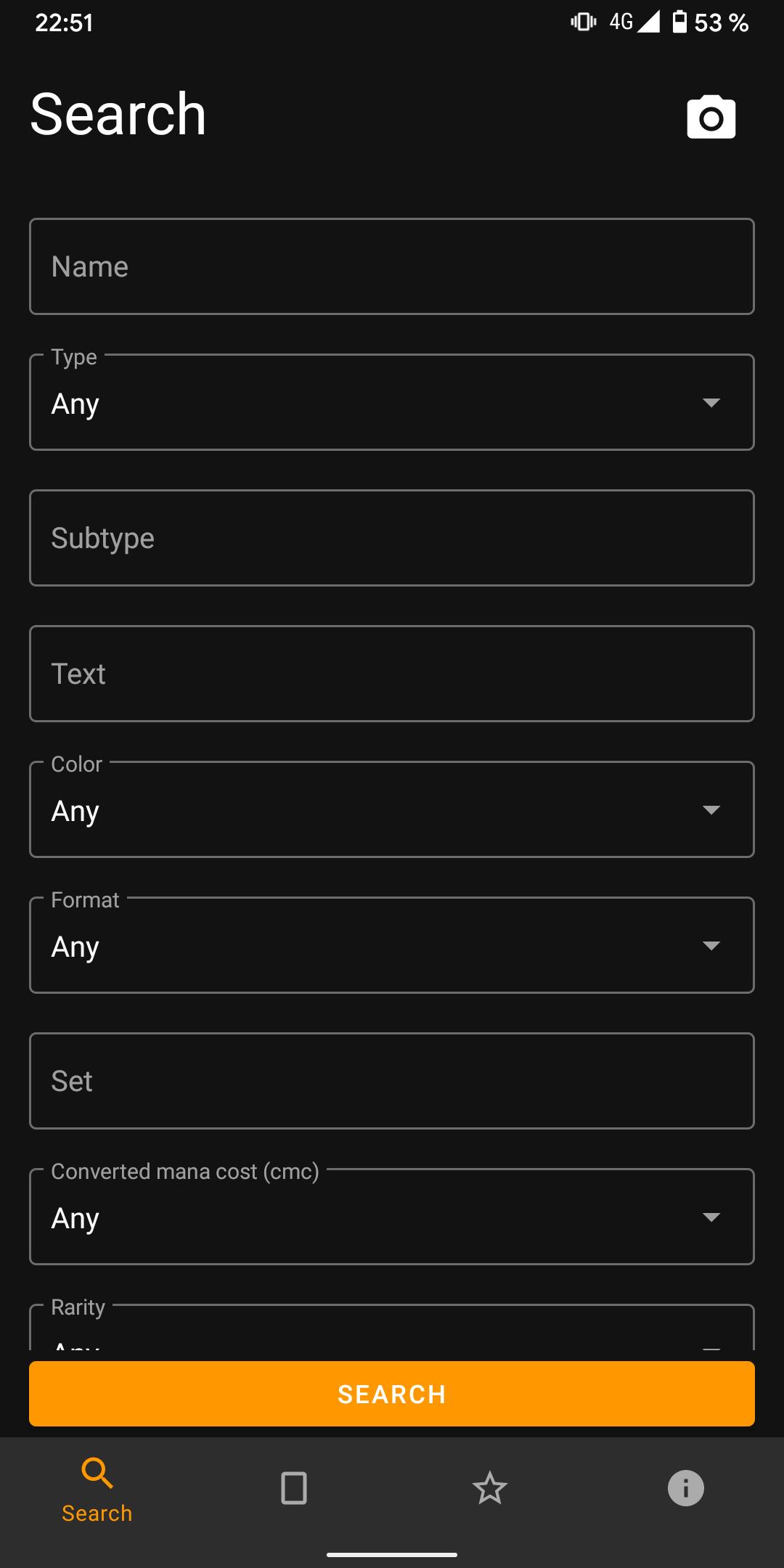This screenshot has height=1568, width=784.
Task: Tap the Search magnifier tab icon
Action: [97, 1473]
